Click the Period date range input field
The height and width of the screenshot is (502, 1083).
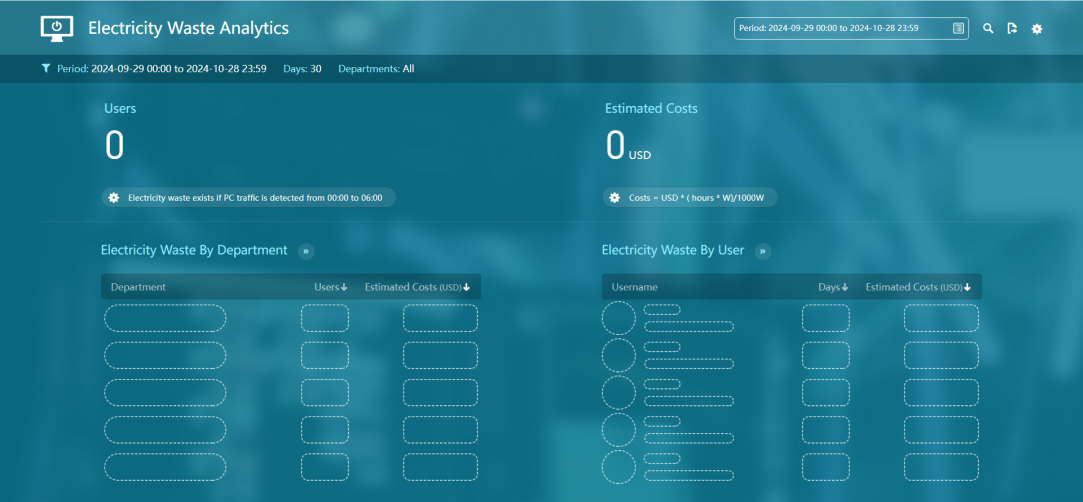tap(842, 29)
